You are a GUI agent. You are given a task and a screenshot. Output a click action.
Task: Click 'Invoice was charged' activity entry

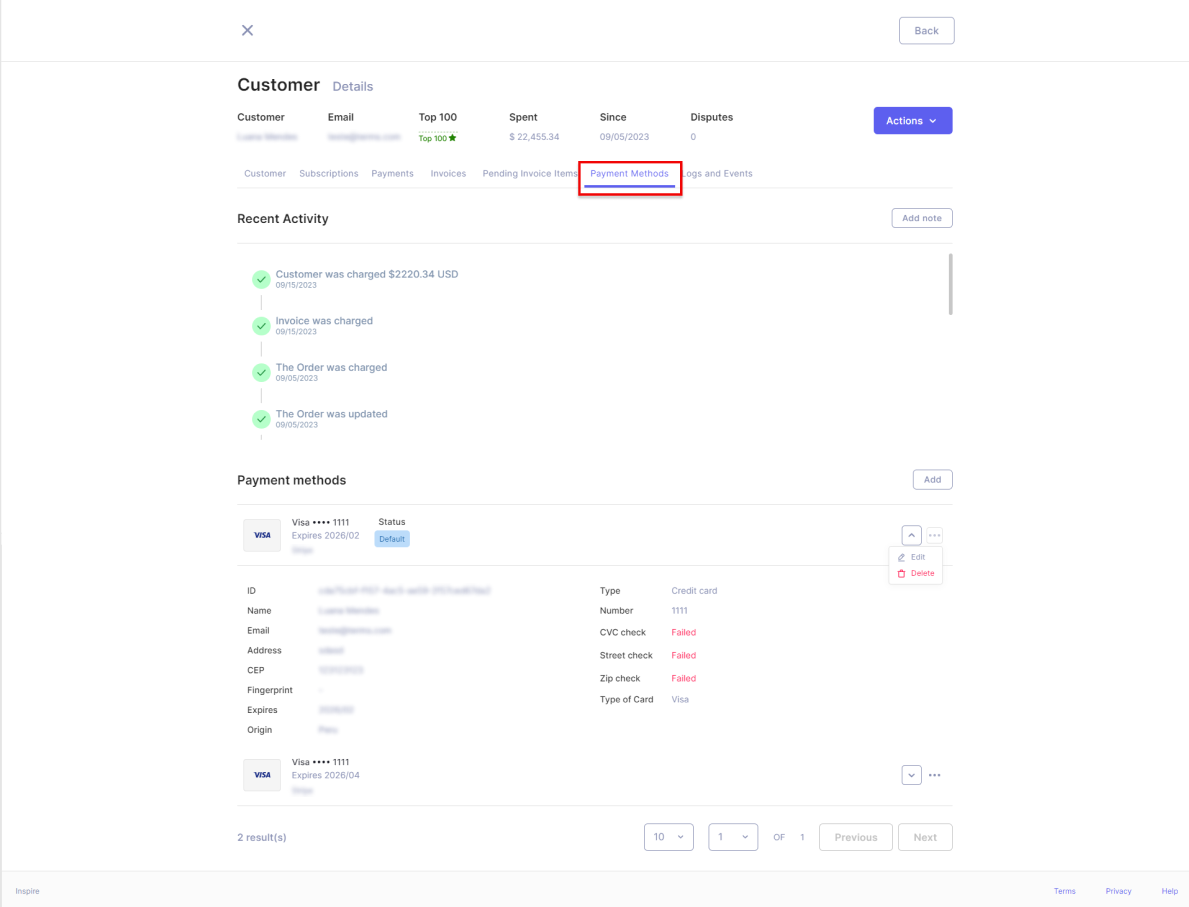pos(324,321)
